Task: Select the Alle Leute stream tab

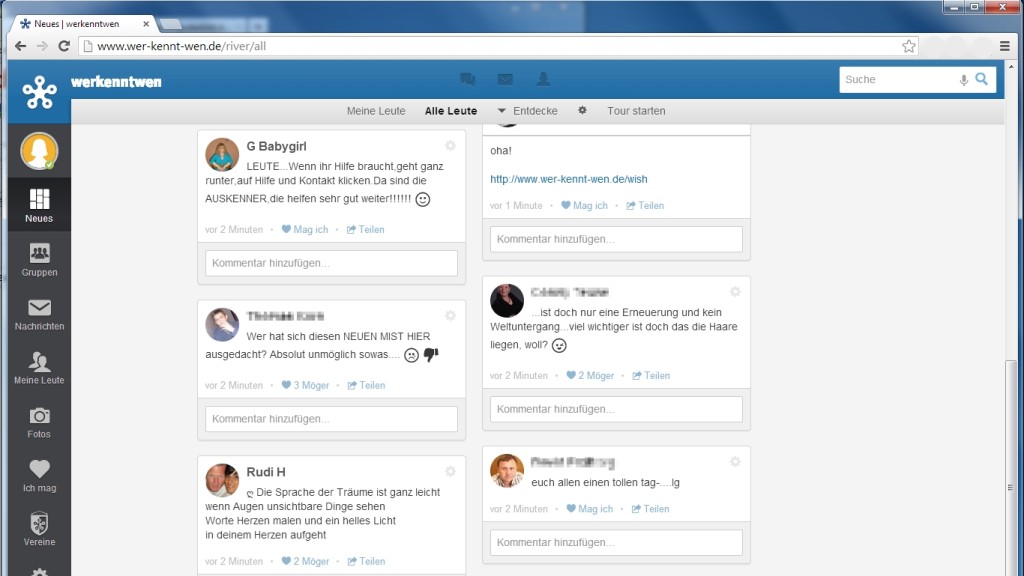Action: point(451,111)
